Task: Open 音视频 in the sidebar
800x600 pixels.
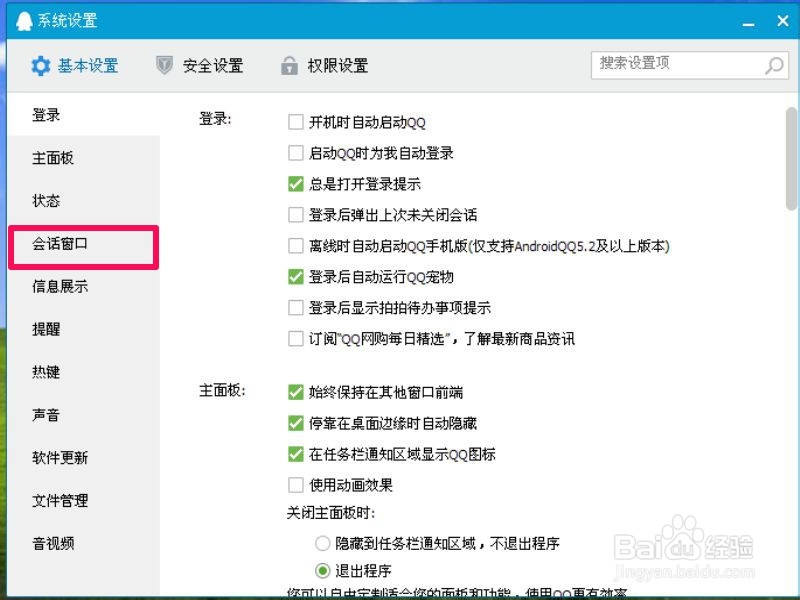Action: click(x=84, y=543)
